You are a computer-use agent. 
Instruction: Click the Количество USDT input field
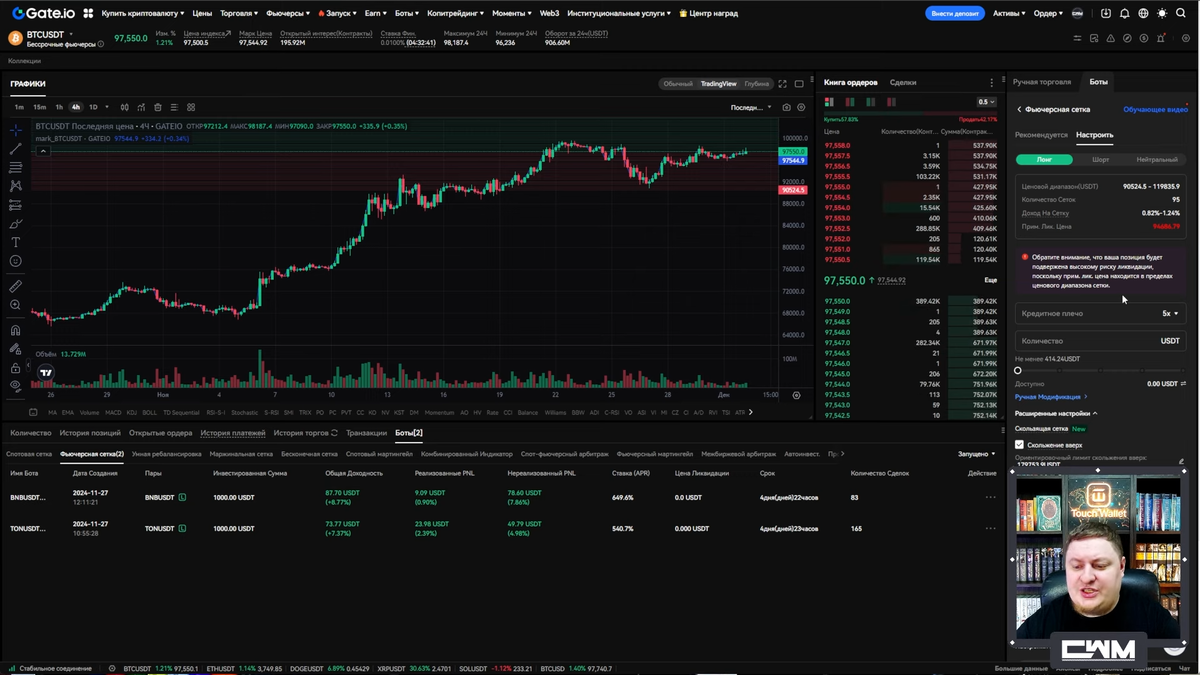(1100, 341)
